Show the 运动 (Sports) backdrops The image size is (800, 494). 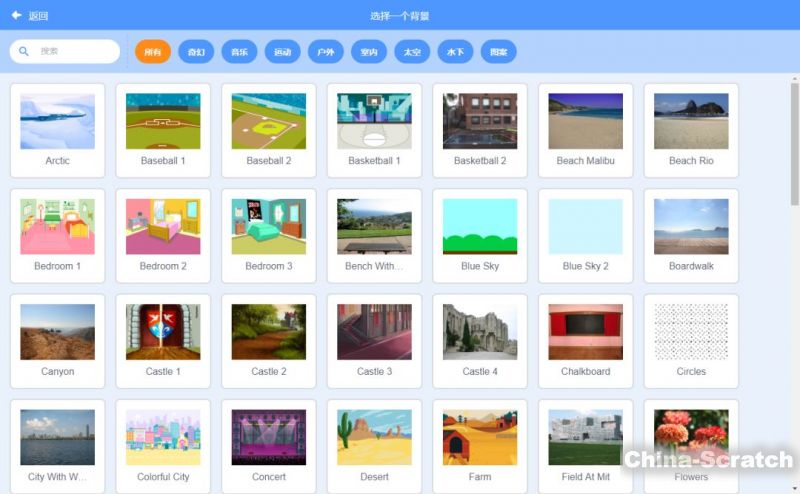[282, 52]
